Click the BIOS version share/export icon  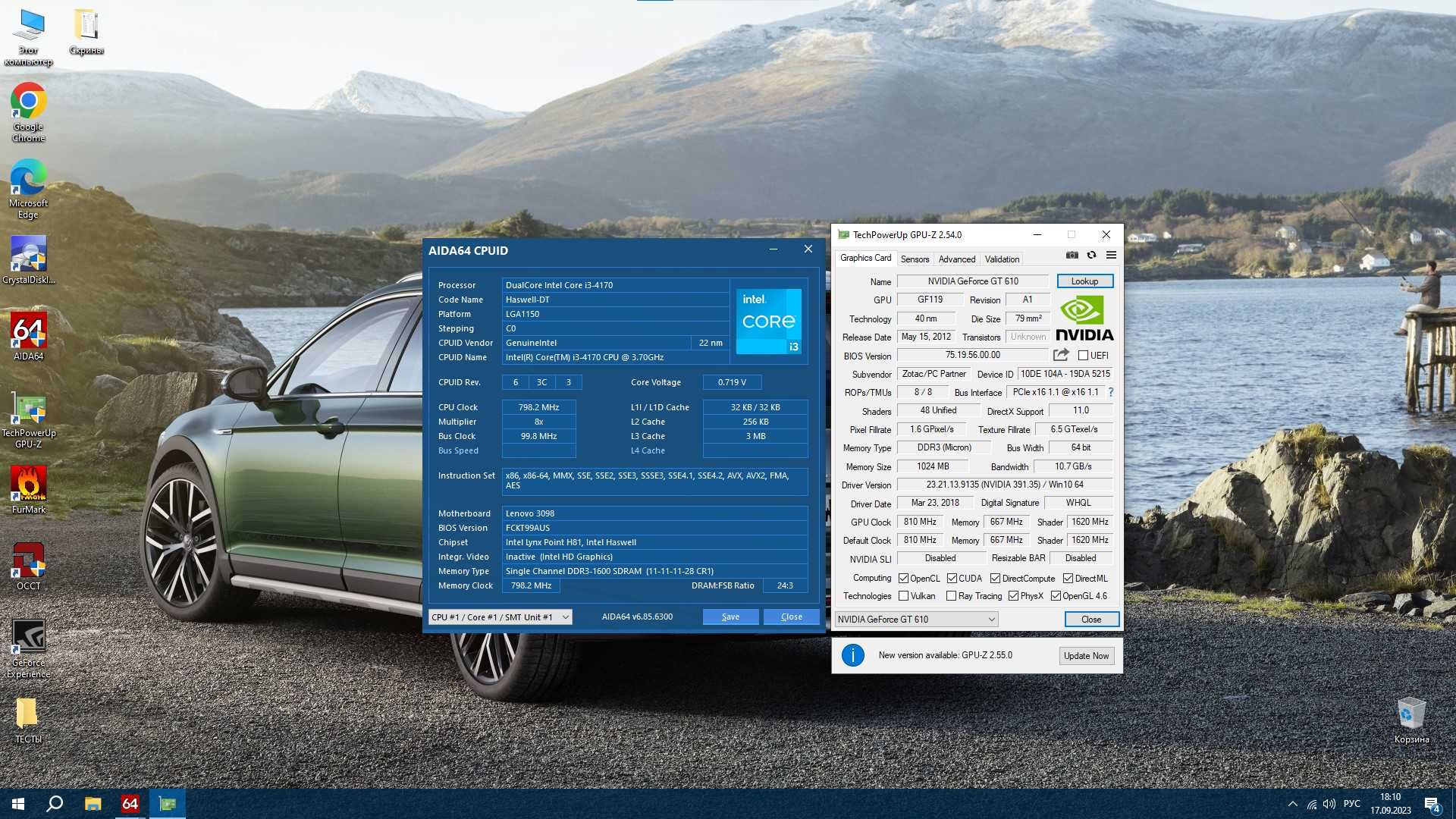[x=1061, y=355]
